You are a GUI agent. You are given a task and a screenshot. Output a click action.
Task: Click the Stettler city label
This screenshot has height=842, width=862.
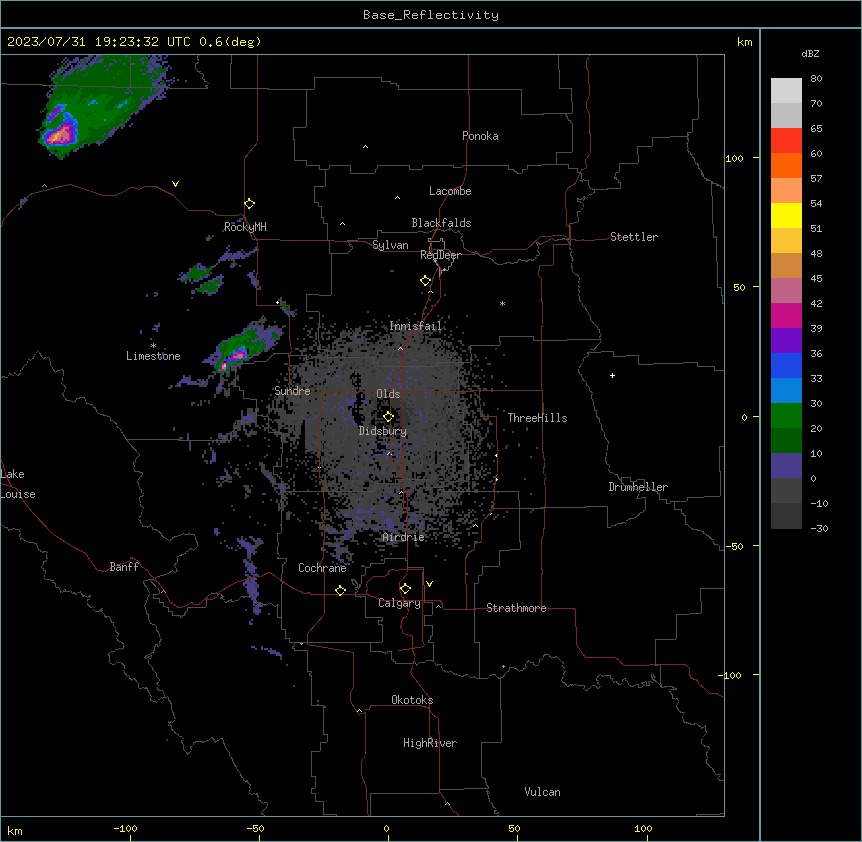(x=634, y=237)
